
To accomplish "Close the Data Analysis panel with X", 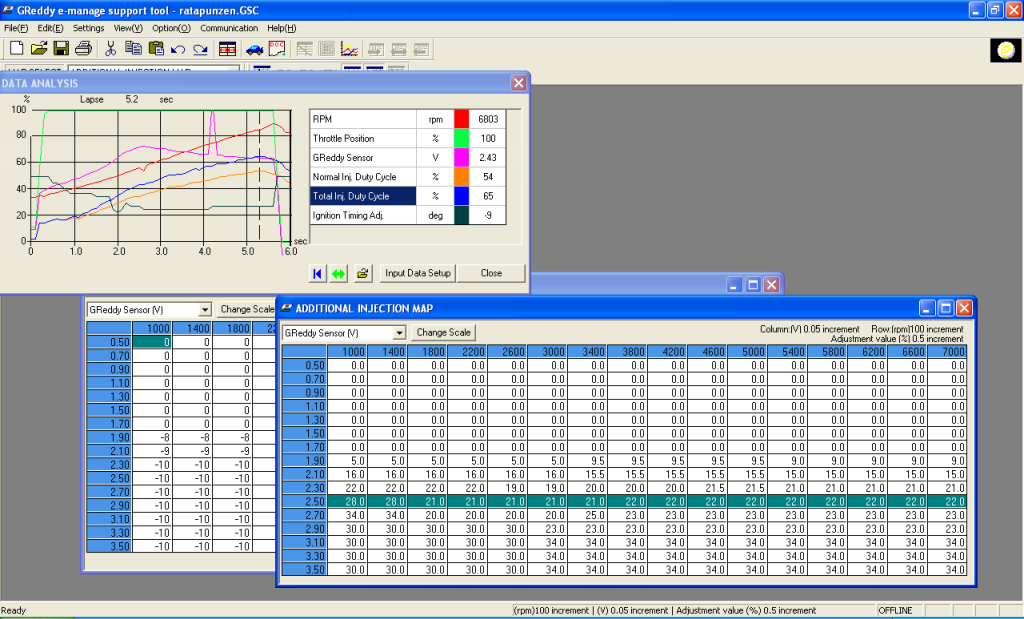I will pos(519,83).
